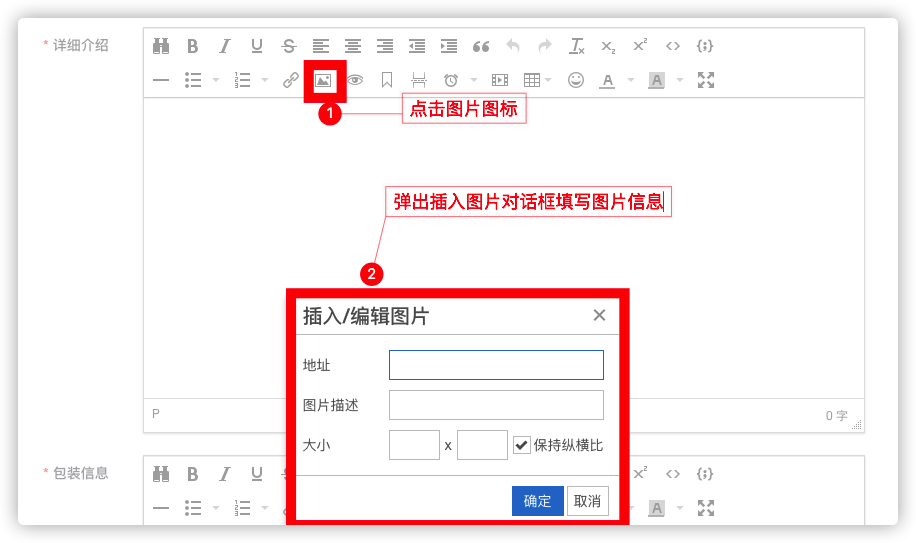Toggle bold formatting in 包装信息 toolbar
The width and height of the screenshot is (916, 543).
point(193,474)
